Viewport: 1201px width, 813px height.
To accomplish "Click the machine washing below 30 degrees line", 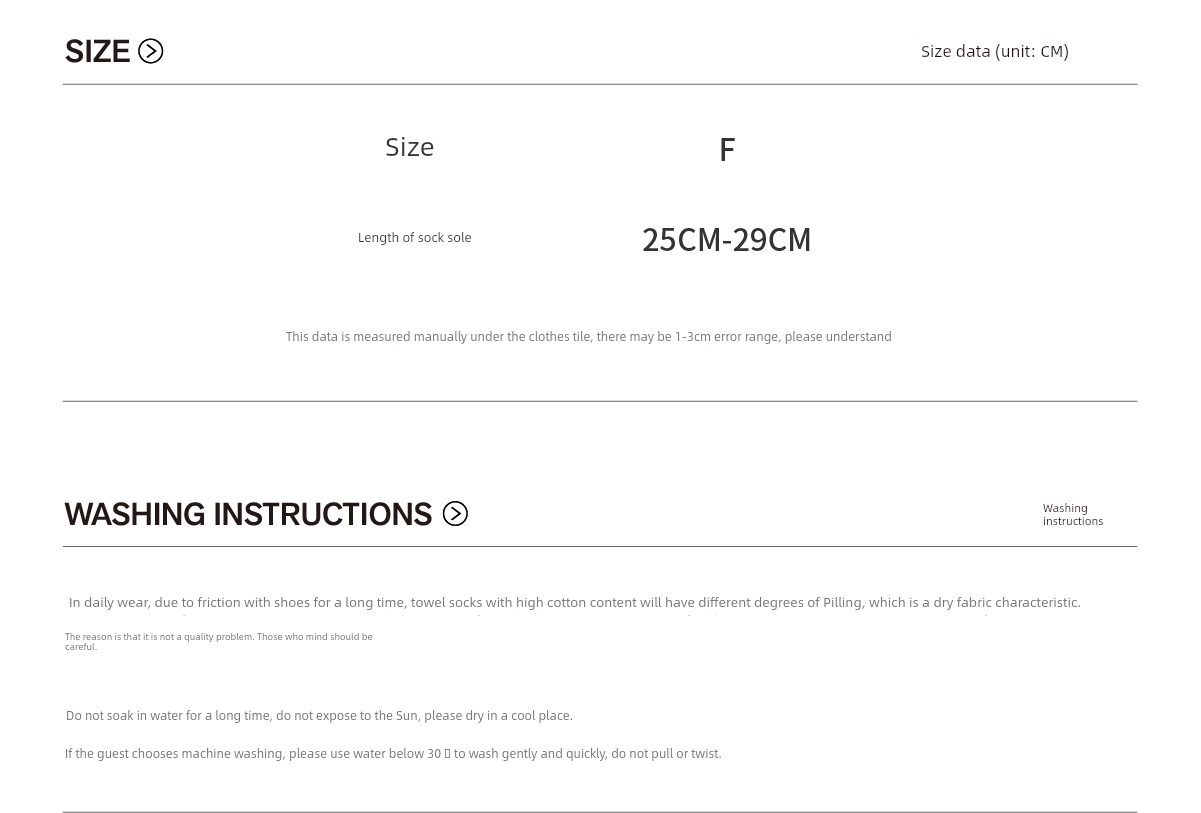I will (x=393, y=754).
